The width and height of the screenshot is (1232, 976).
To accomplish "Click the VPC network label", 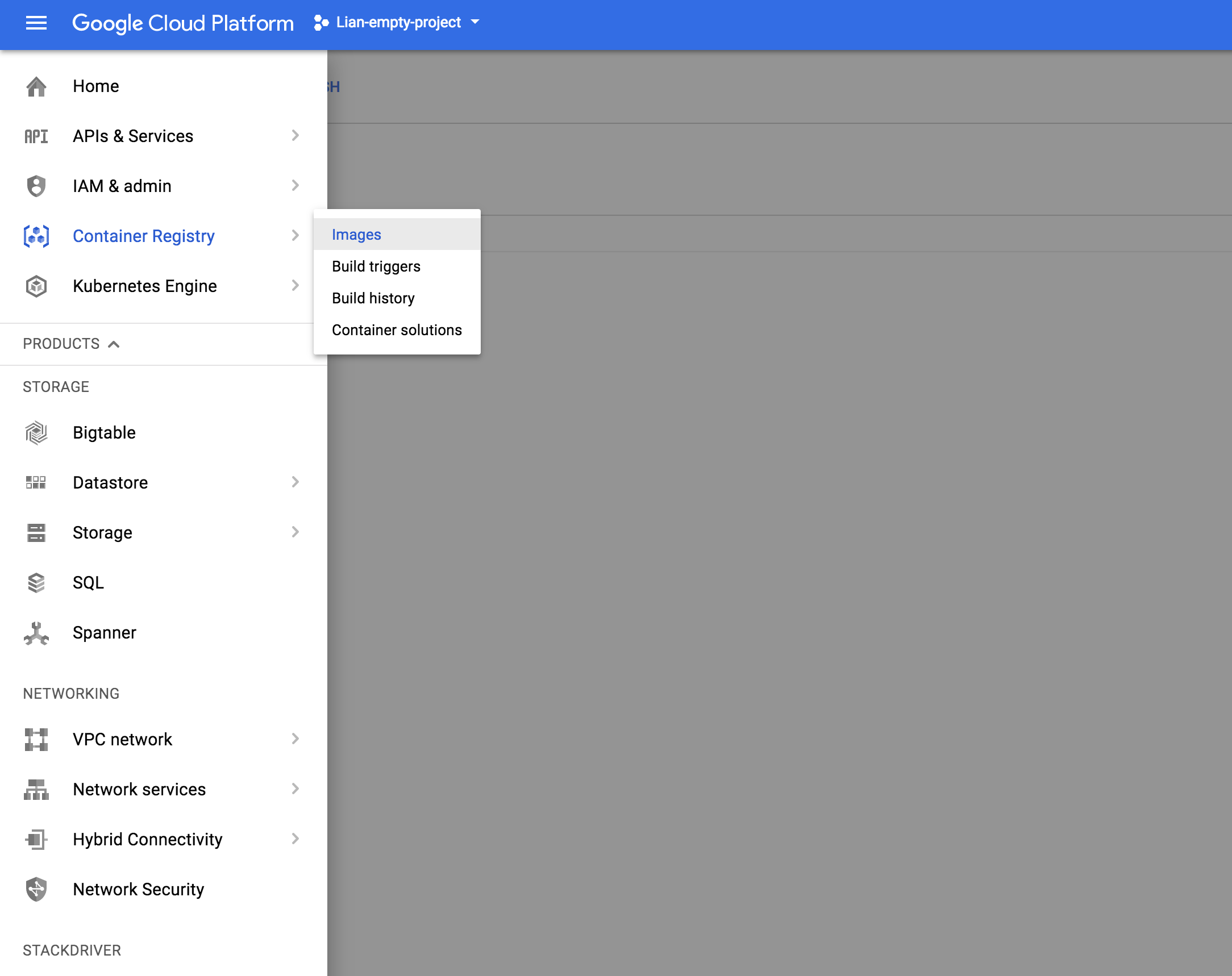I will pyautogui.click(x=122, y=740).
